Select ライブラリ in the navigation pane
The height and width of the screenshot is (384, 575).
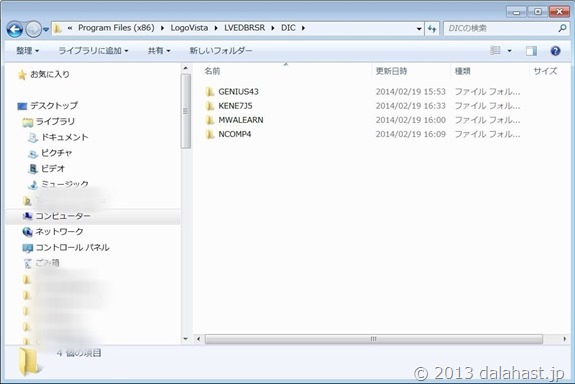(x=55, y=121)
